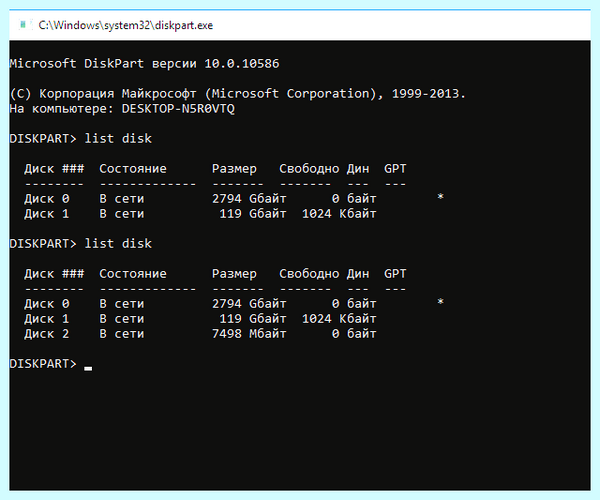Screen dimensions: 600x500
Task: Click 'Диск 1' label in the first disk list
Action: pos(47,213)
